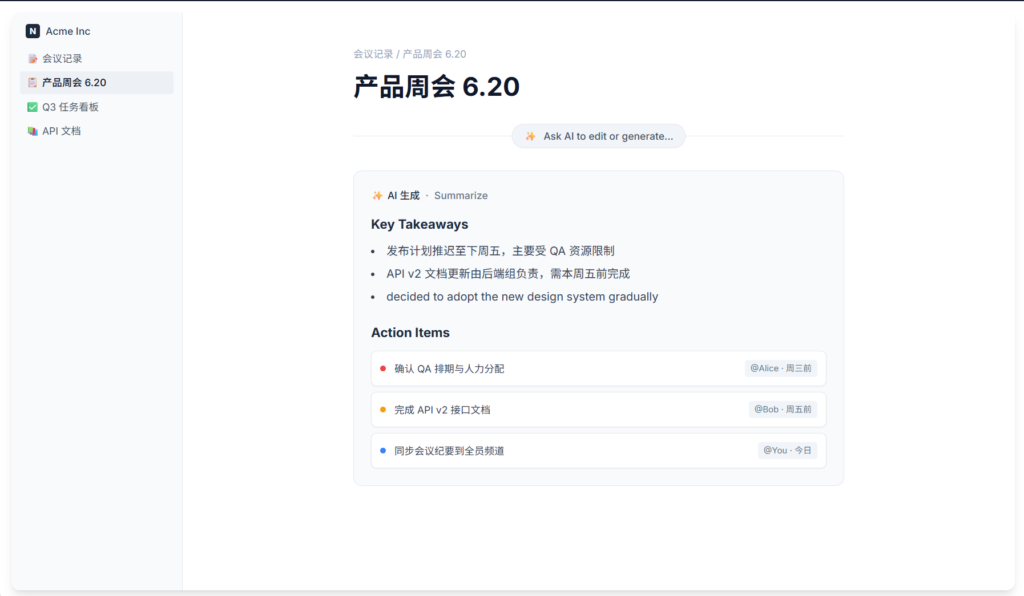Click the Ask AI to edit or generate field

coord(599,136)
